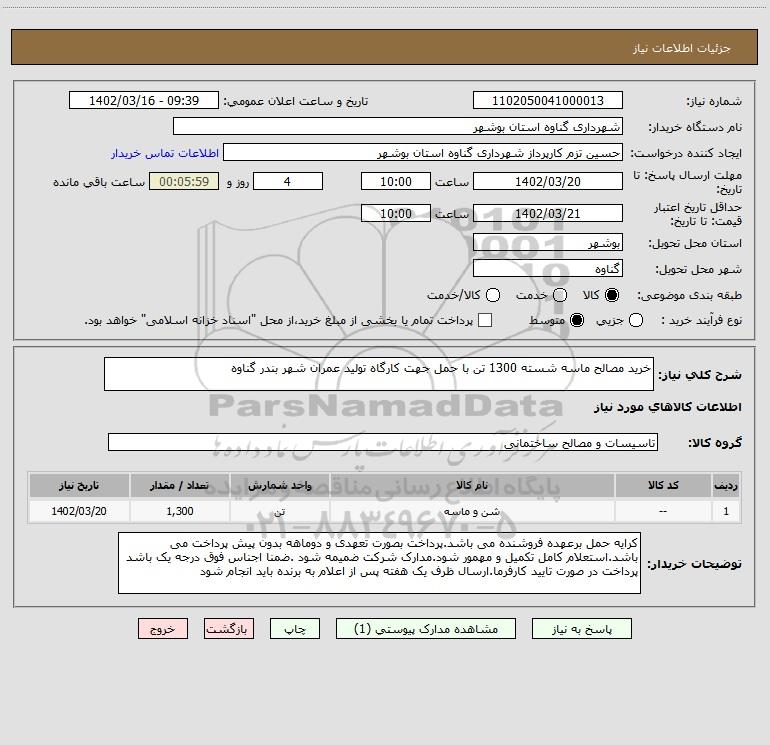Click the general need description text box
The width and height of the screenshot is (770, 745).
[379, 374]
